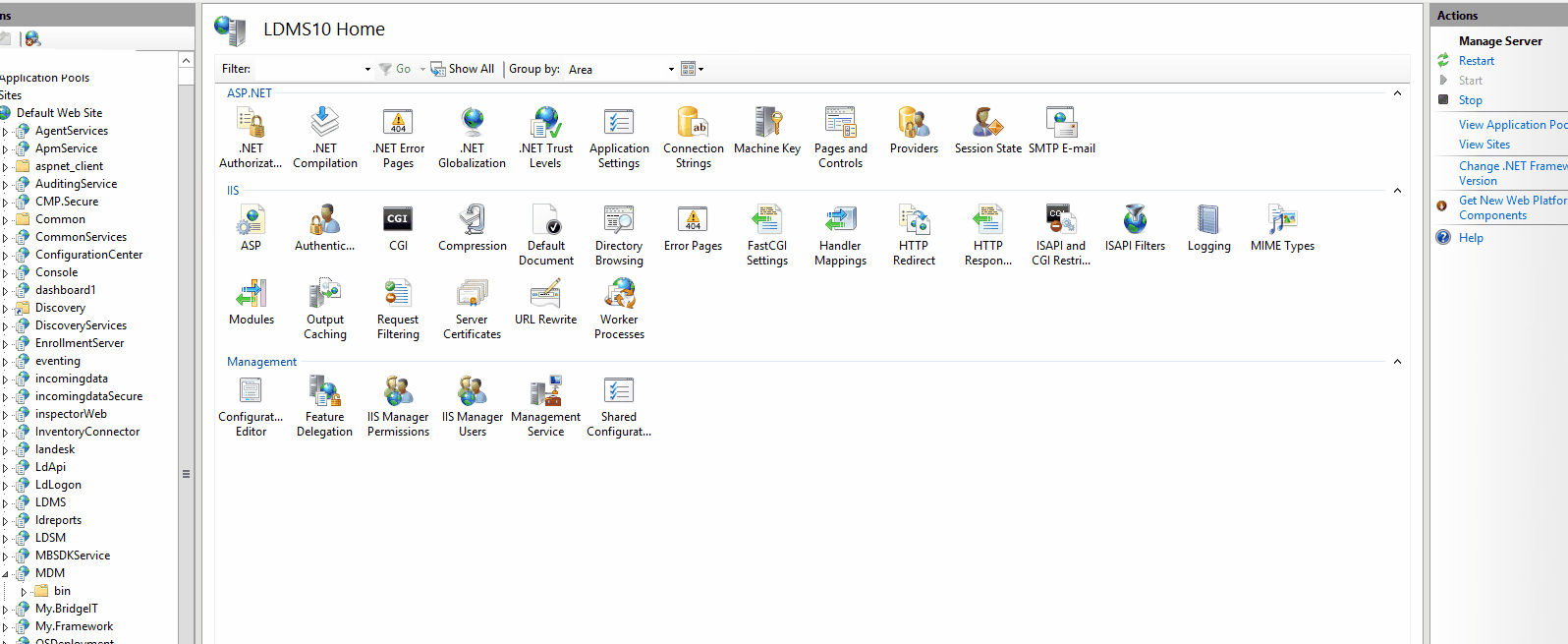Open MIME Types feature
This screenshot has height=644, width=1568.
click(x=1283, y=227)
